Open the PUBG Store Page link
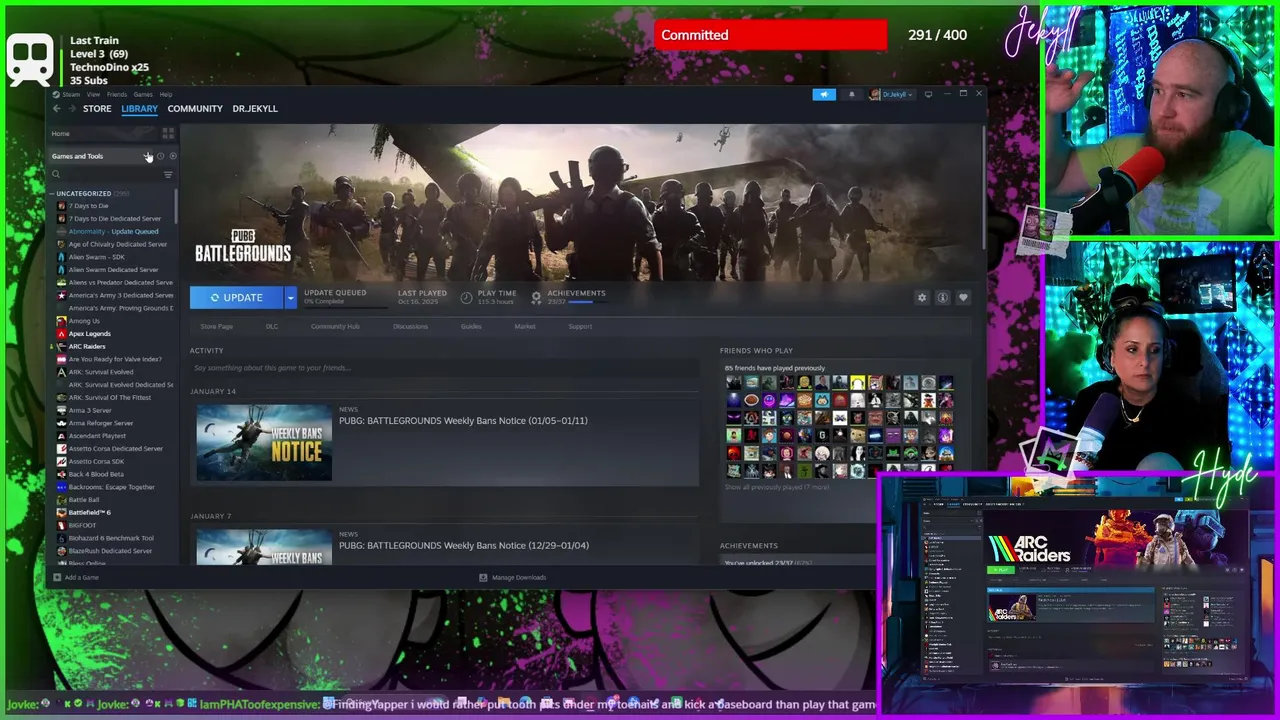Screen dimensions: 1280x720 coord(216,326)
